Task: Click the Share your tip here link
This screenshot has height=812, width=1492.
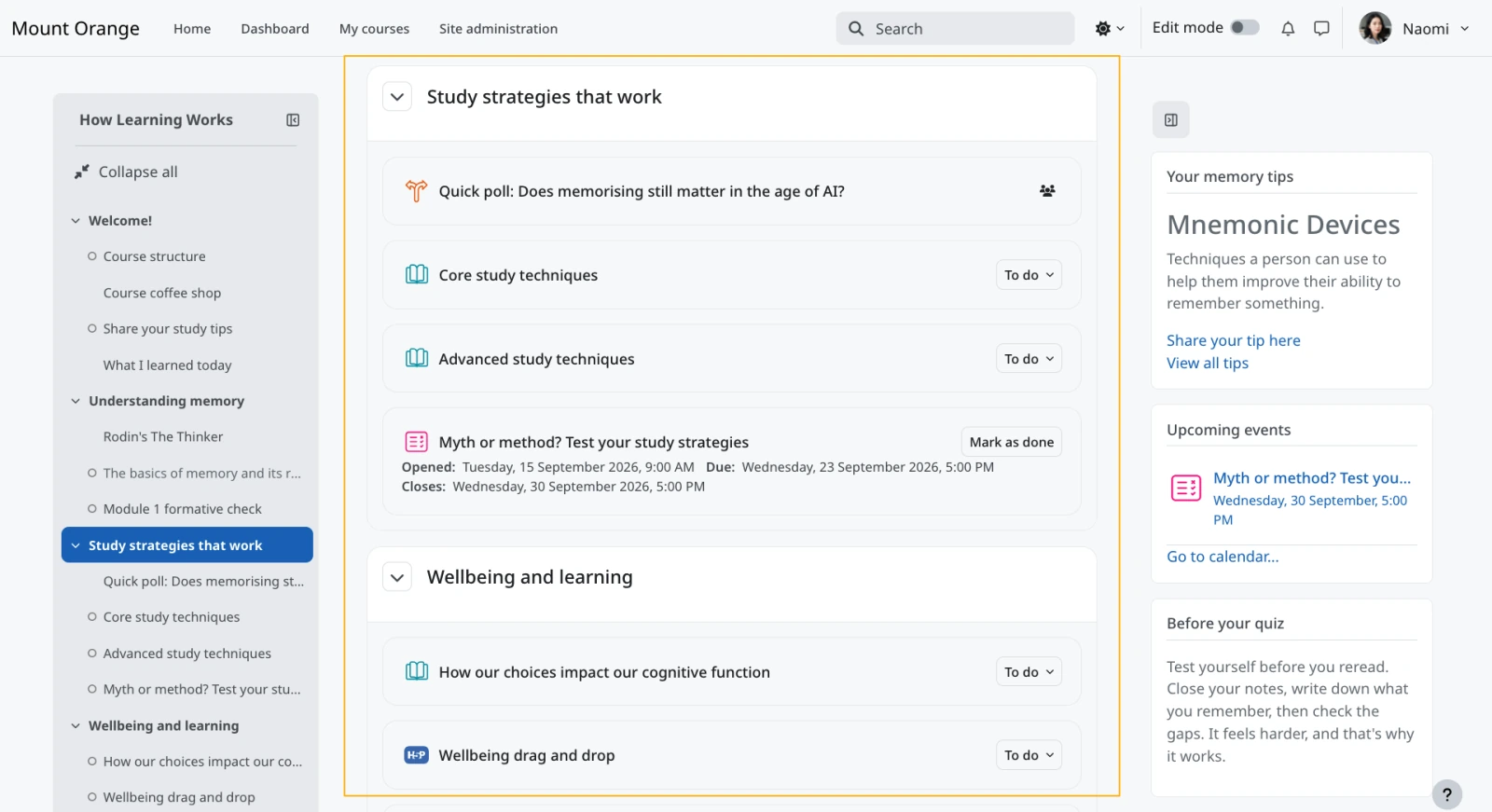Action: click(1233, 341)
